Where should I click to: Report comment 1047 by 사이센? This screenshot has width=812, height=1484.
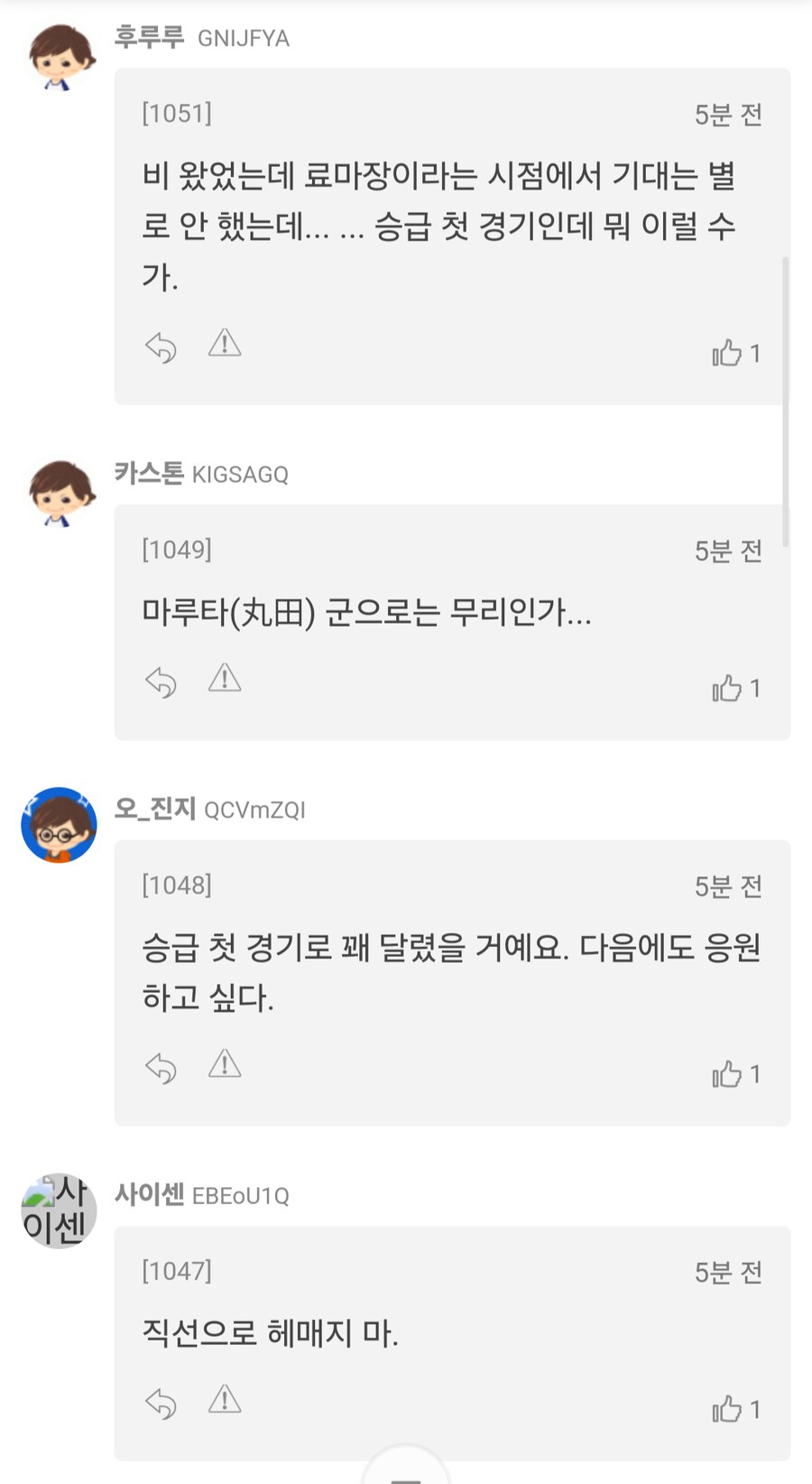pyautogui.click(x=225, y=1400)
